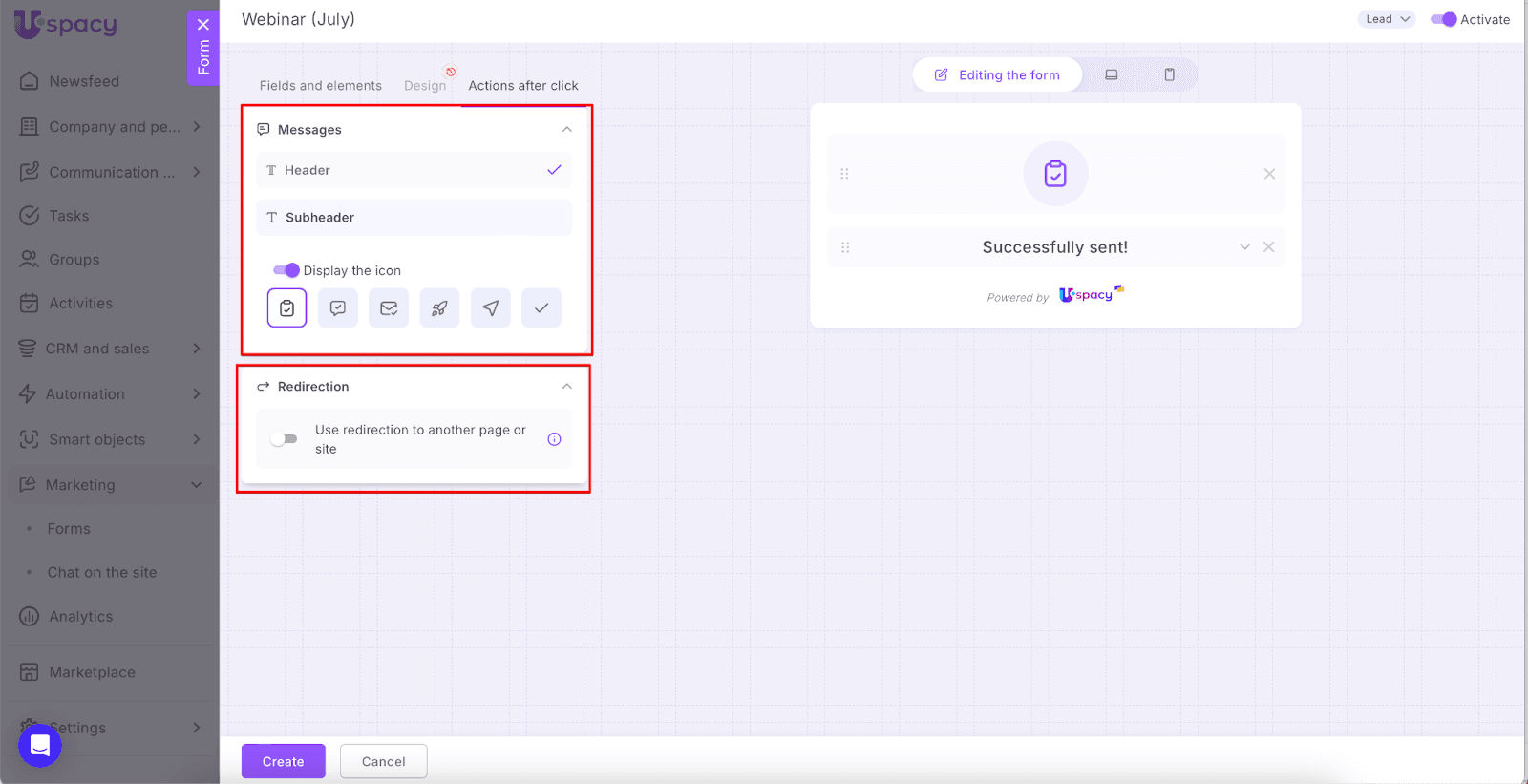Pick the chat bubble check icon
1528x784 pixels.
[338, 308]
